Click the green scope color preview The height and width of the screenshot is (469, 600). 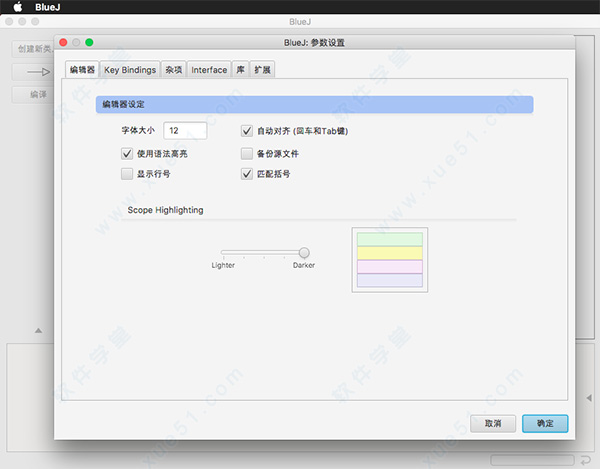click(390, 239)
